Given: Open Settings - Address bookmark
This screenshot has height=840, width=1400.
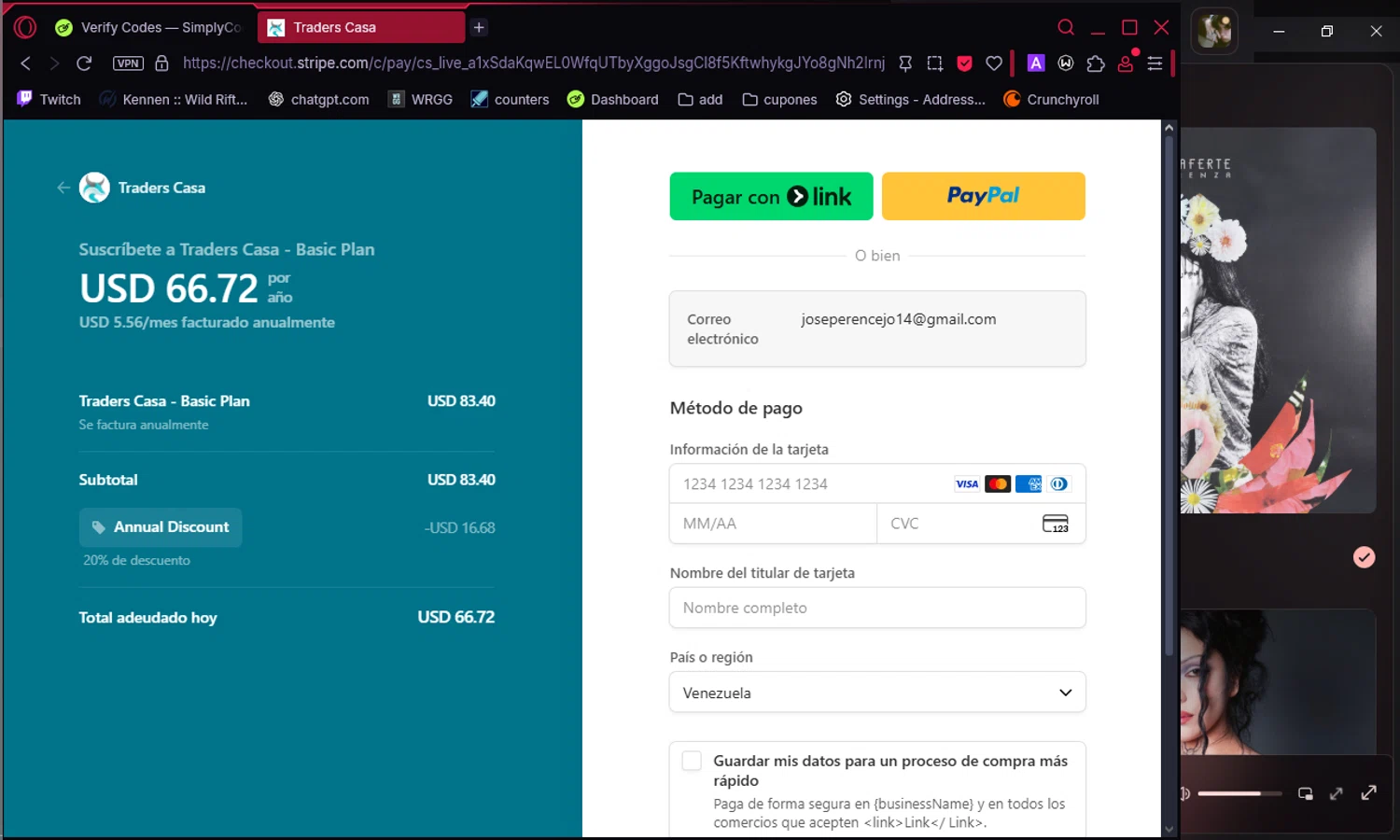Looking at the screenshot, I should pyautogui.click(x=910, y=99).
